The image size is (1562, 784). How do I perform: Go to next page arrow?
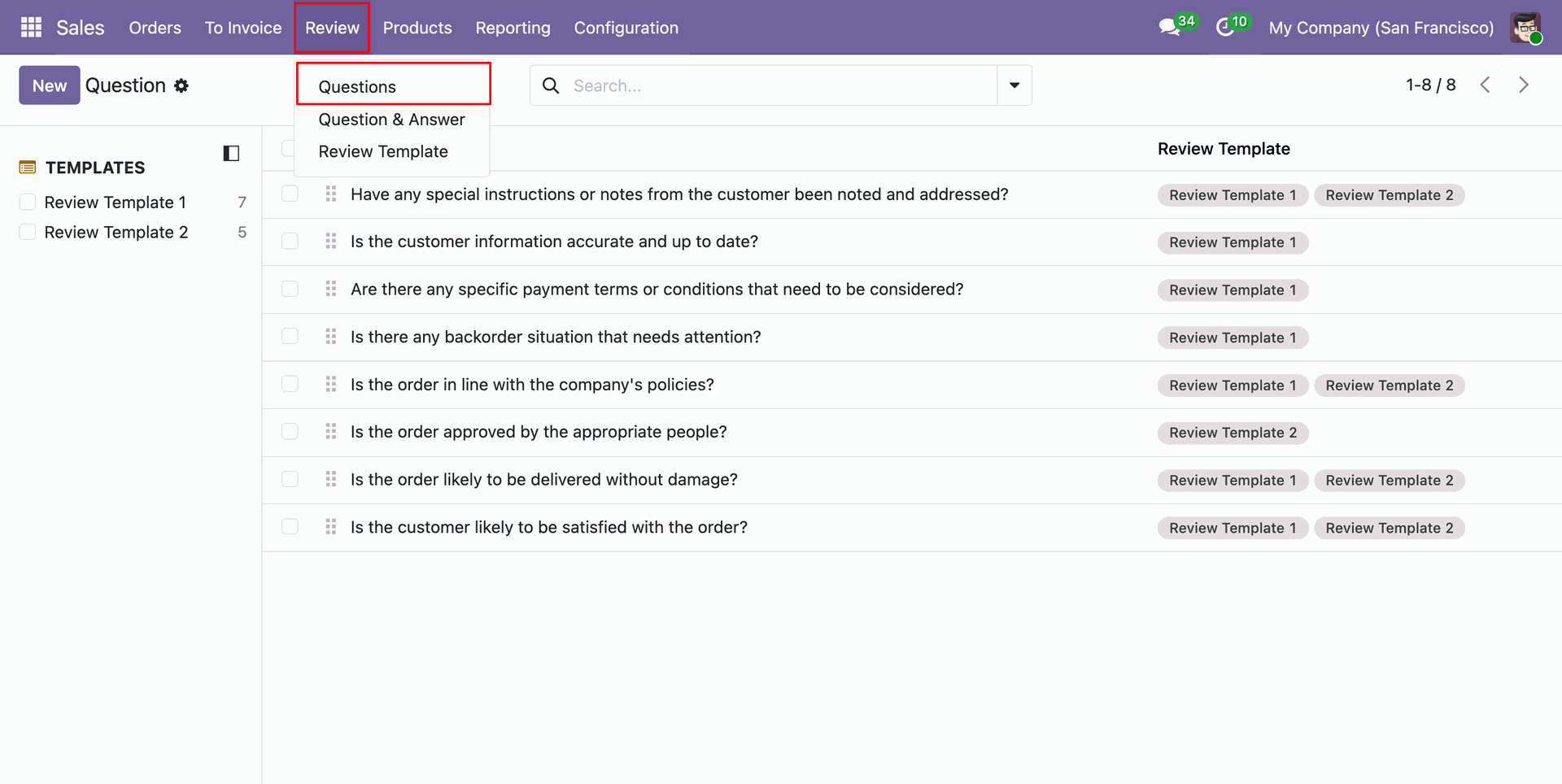(x=1524, y=85)
